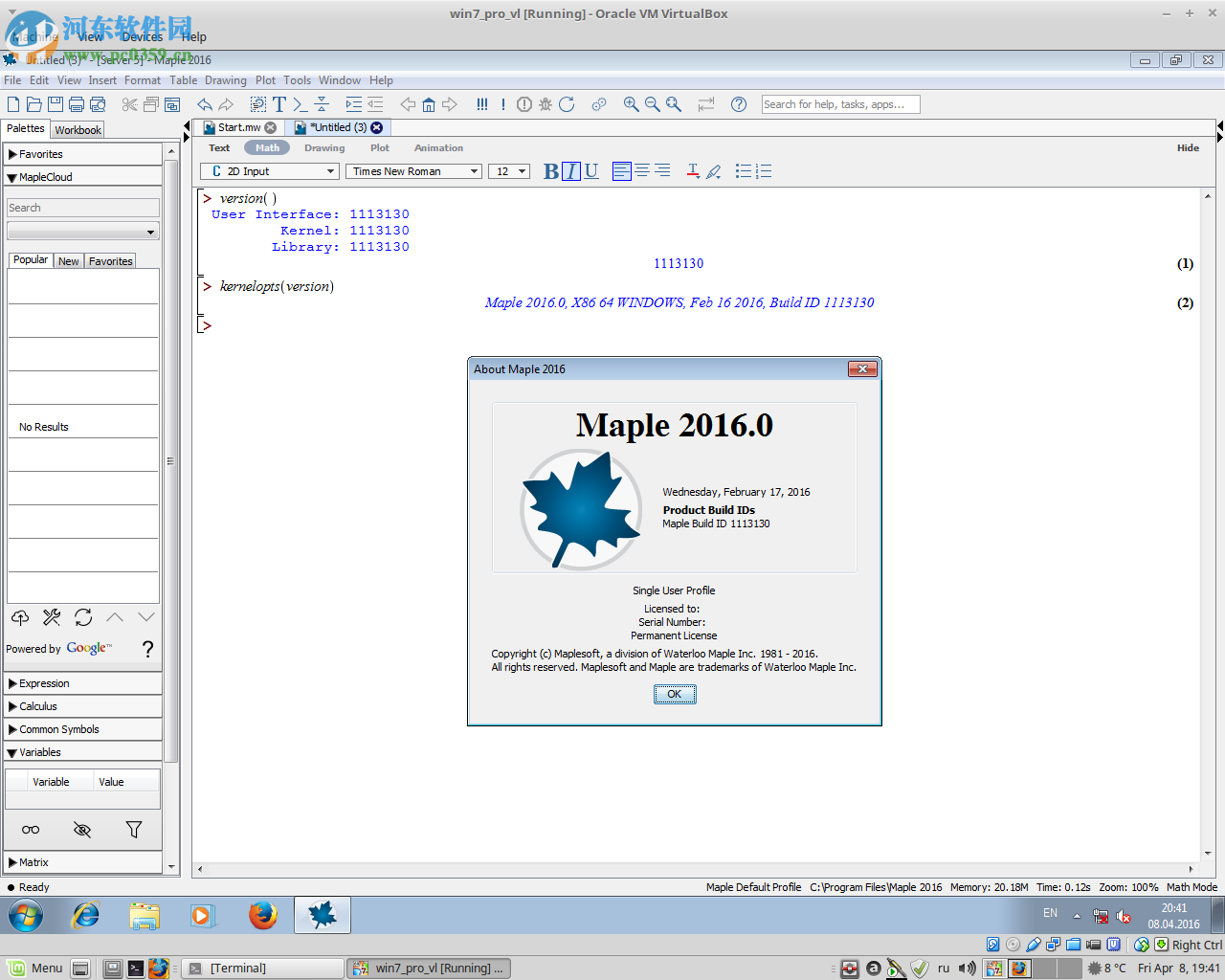The width and height of the screenshot is (1225, 980).
Task: Refresh the MapleCloud list
Action: pos(83,617)
